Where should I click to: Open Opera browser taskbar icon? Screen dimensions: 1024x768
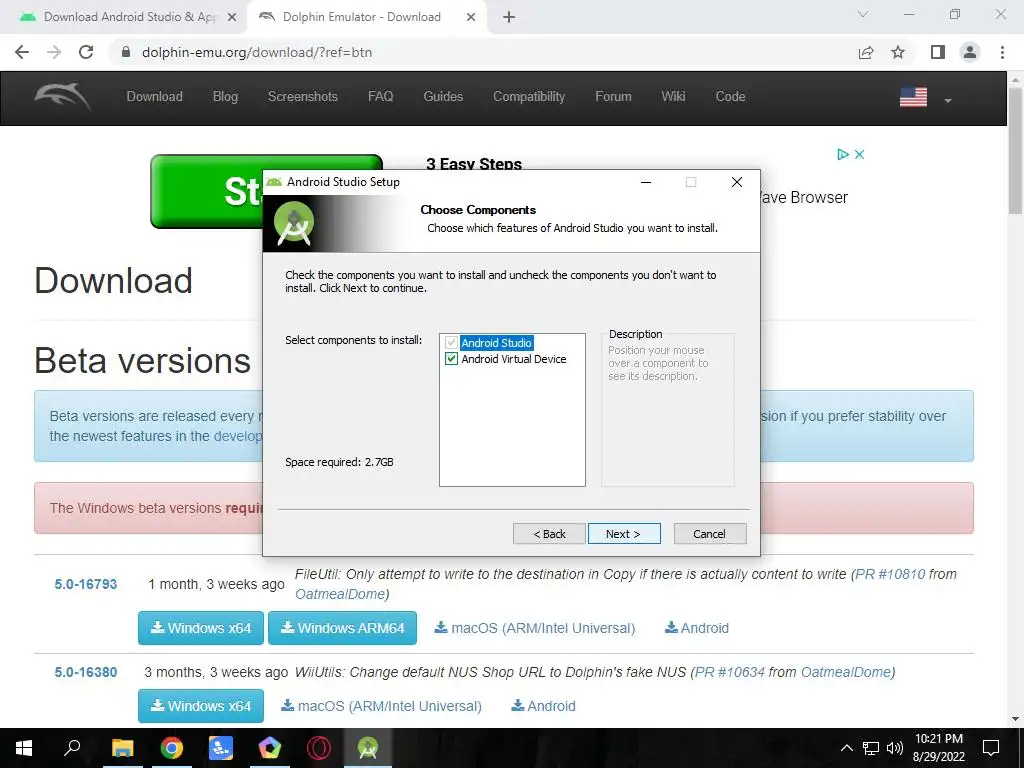point(319,748)
